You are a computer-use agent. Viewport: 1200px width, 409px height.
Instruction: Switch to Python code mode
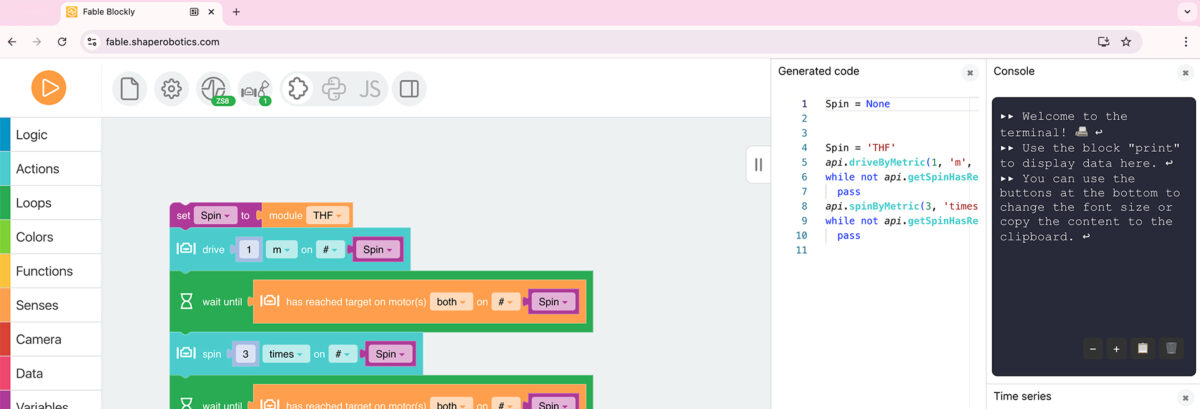(334, 89)
